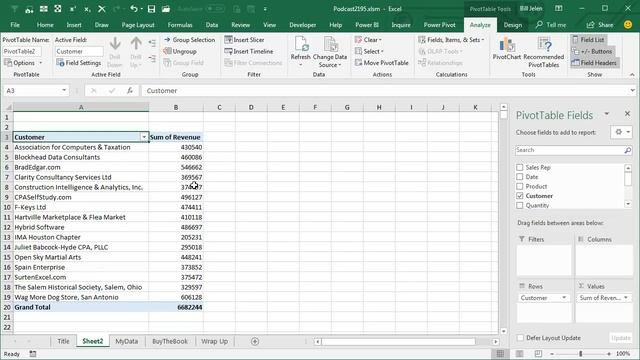Screen dimensions: 640x360
Task: Open the Title sheet tab
Action: (x=63, y=341)
